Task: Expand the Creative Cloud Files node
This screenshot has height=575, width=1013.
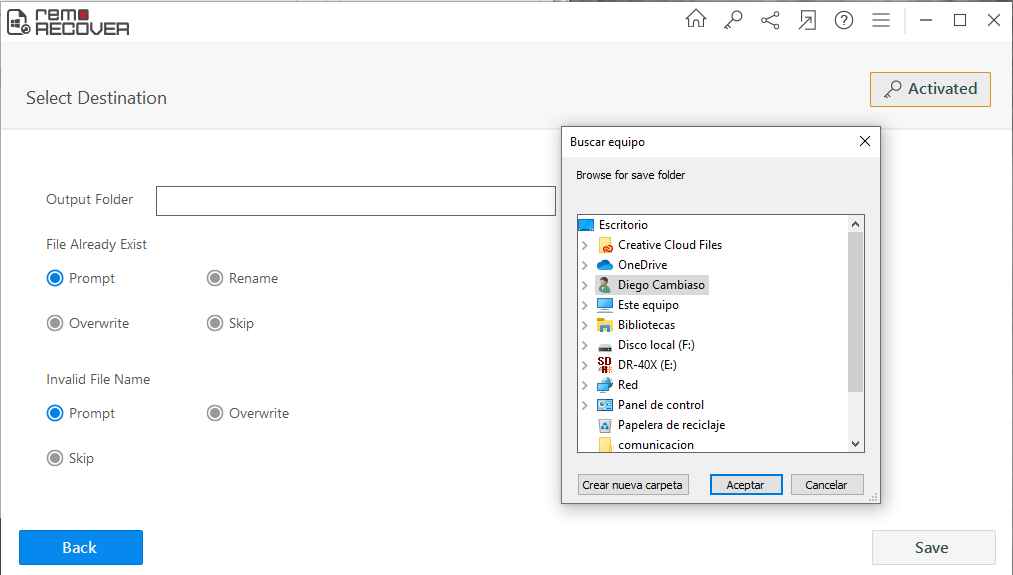Action: [x=585, y=245]
